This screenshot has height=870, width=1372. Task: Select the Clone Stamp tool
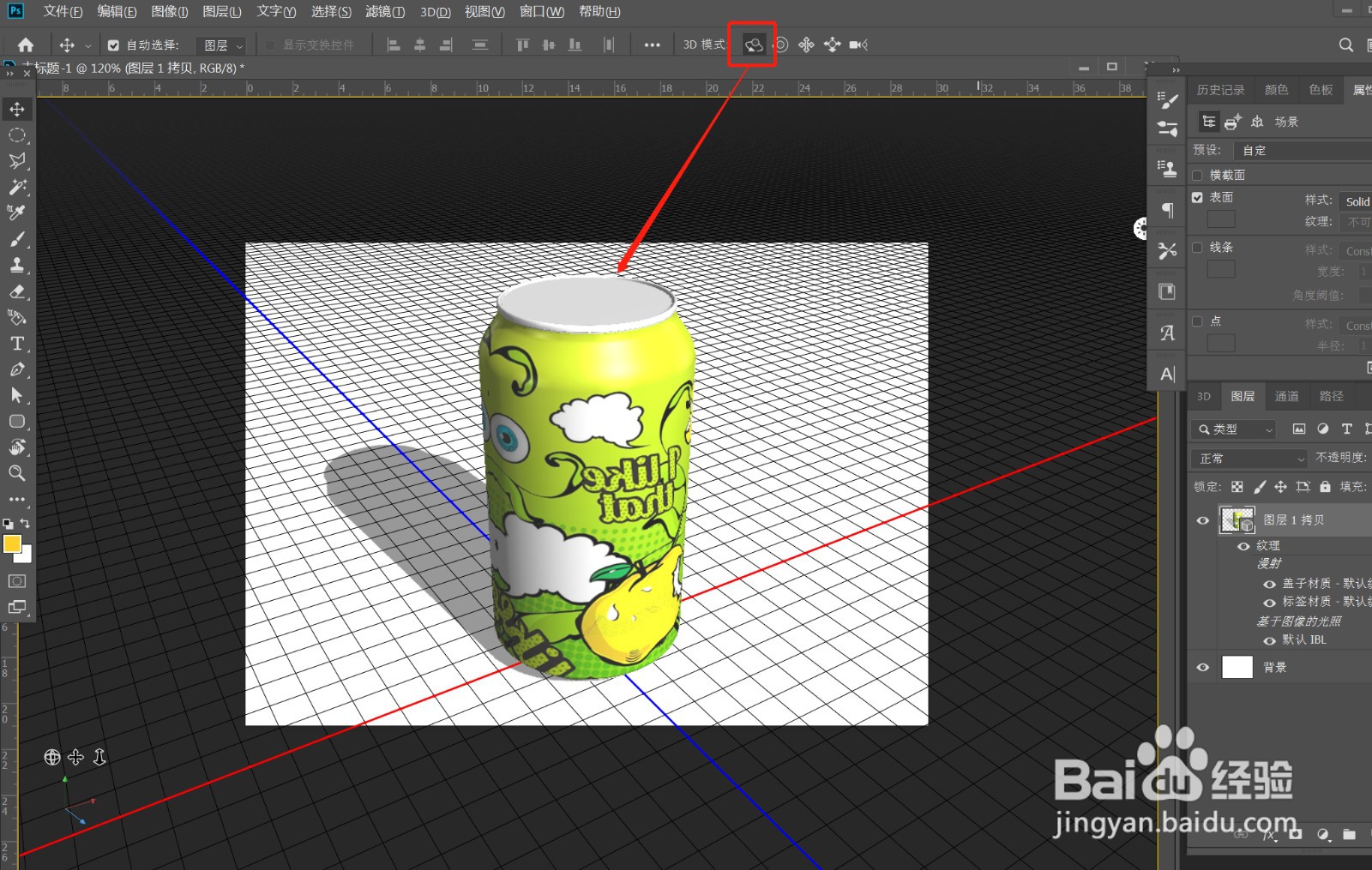(17, 265)
